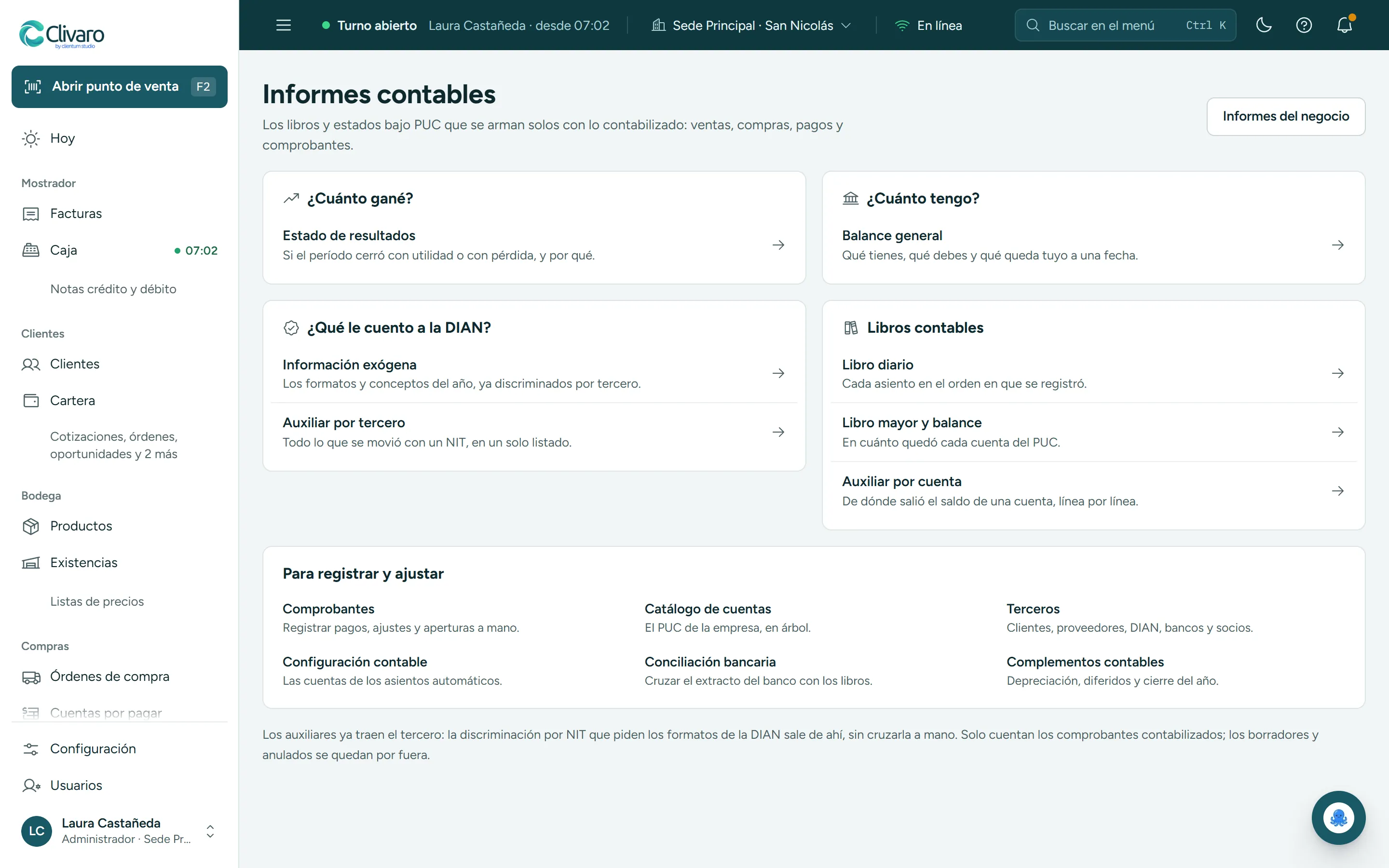Open Estado de resultados arrow
The height and width of the screenshot is (868, 1389).
(778, 245)
